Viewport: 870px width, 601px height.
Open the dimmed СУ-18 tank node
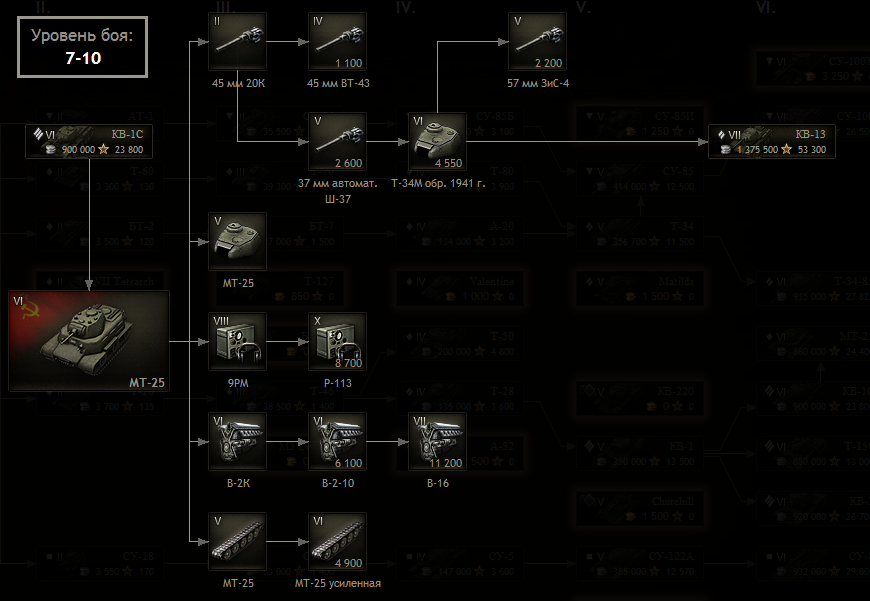tap(100, 564)
